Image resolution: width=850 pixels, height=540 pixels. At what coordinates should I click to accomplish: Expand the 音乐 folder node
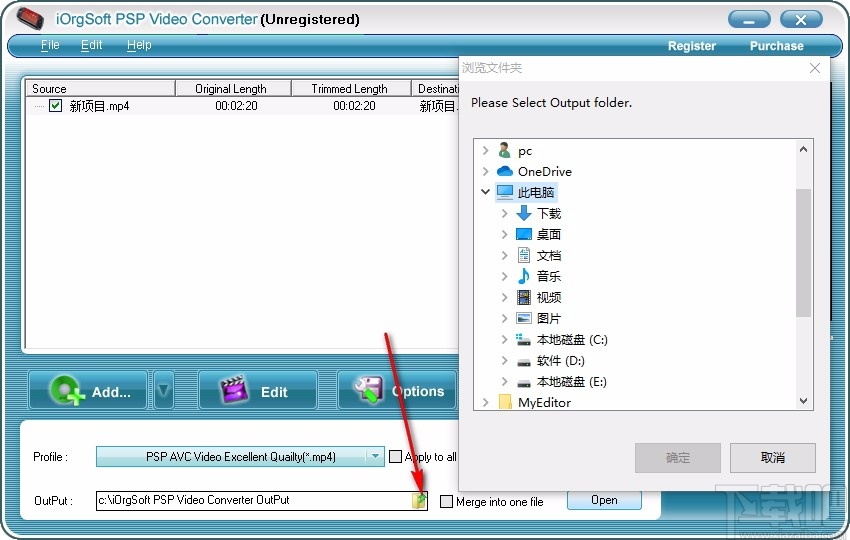click(x=504, y=276)
